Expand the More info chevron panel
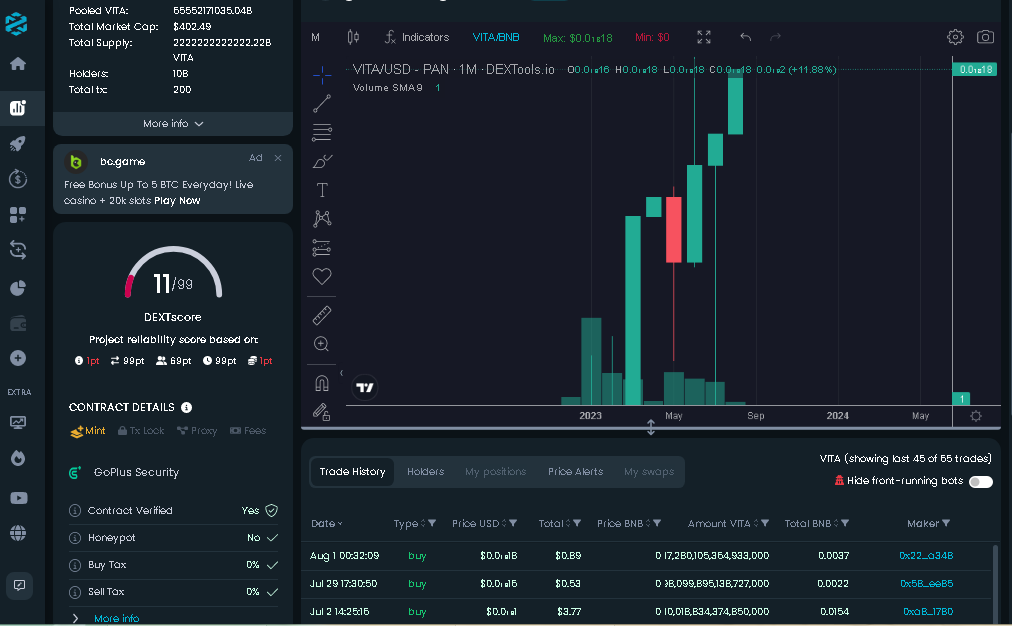This screenshot has height=626, width=1012. click(173, 123)
